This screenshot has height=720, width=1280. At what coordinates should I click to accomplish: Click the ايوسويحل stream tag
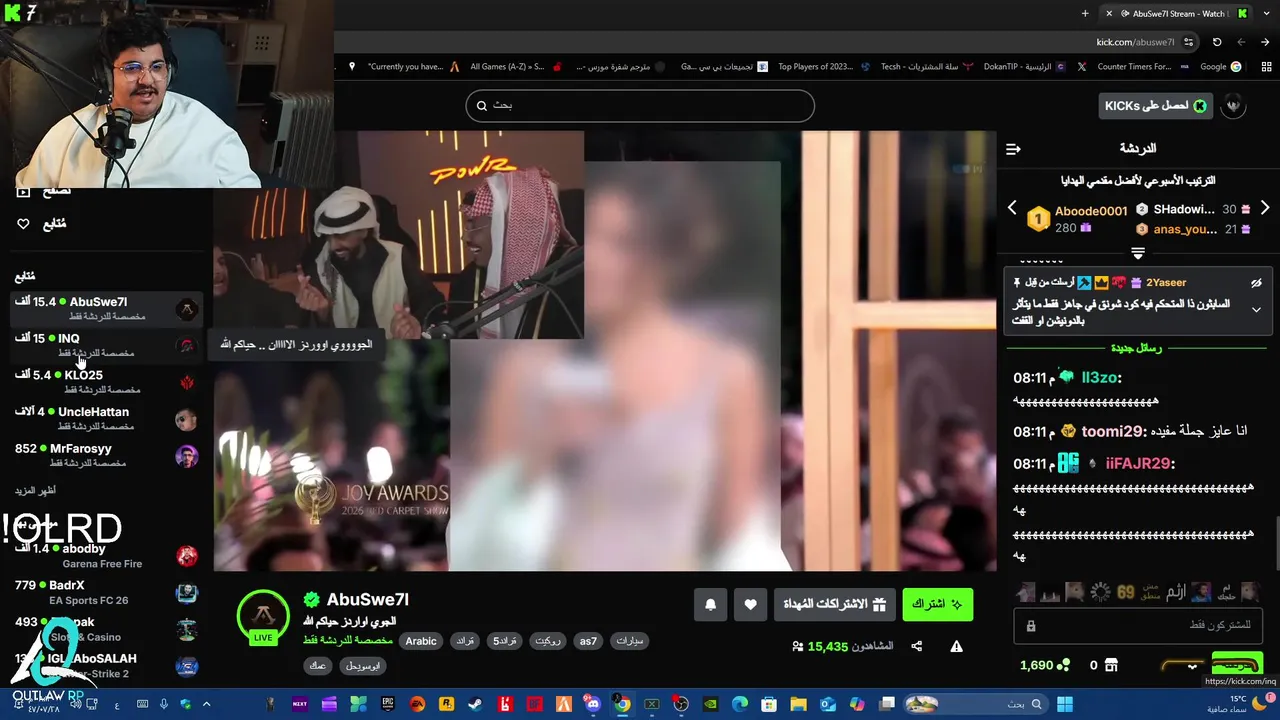[x=361, y=665]
